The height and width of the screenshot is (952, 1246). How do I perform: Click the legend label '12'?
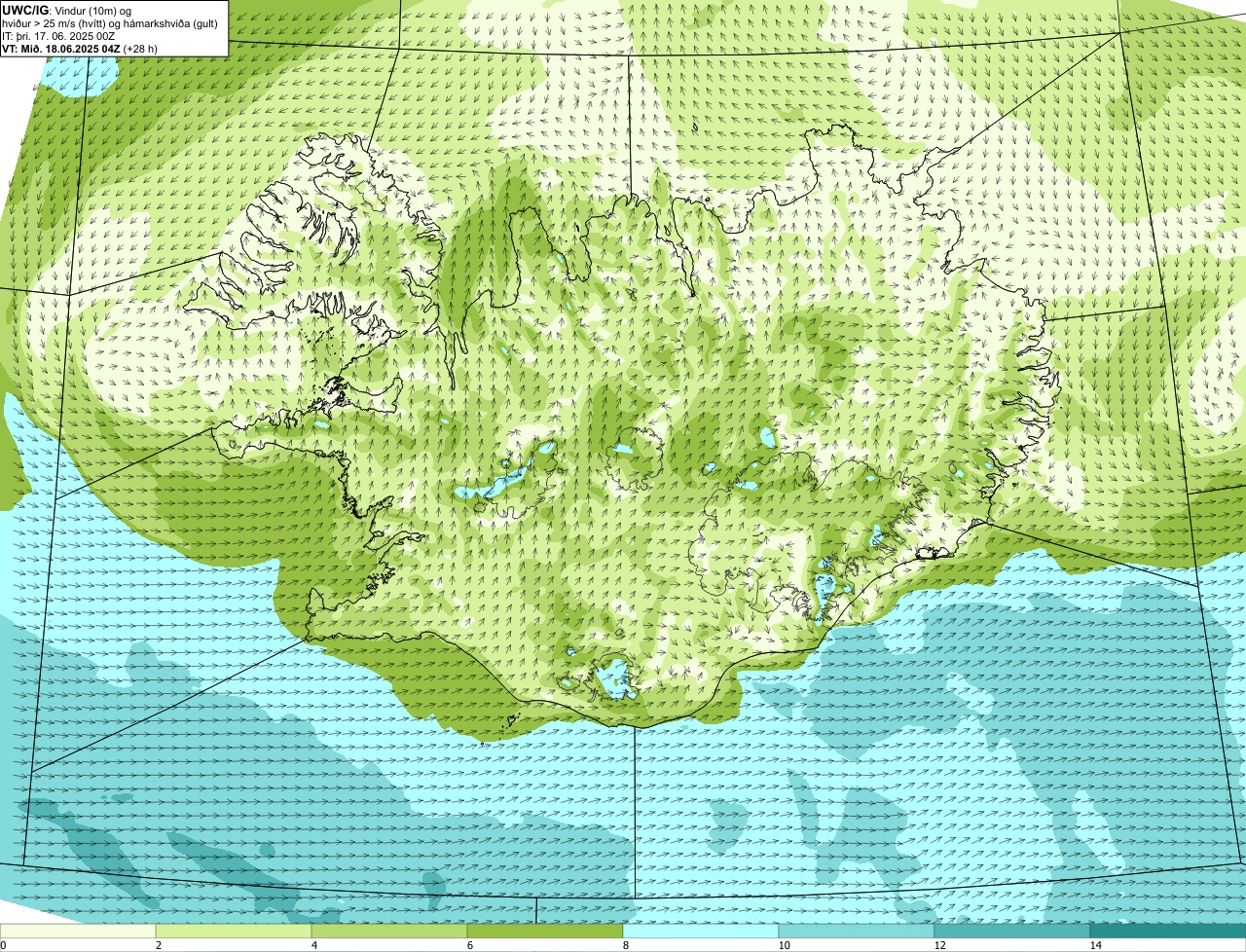pyautogui.click(x=939, y=945)
